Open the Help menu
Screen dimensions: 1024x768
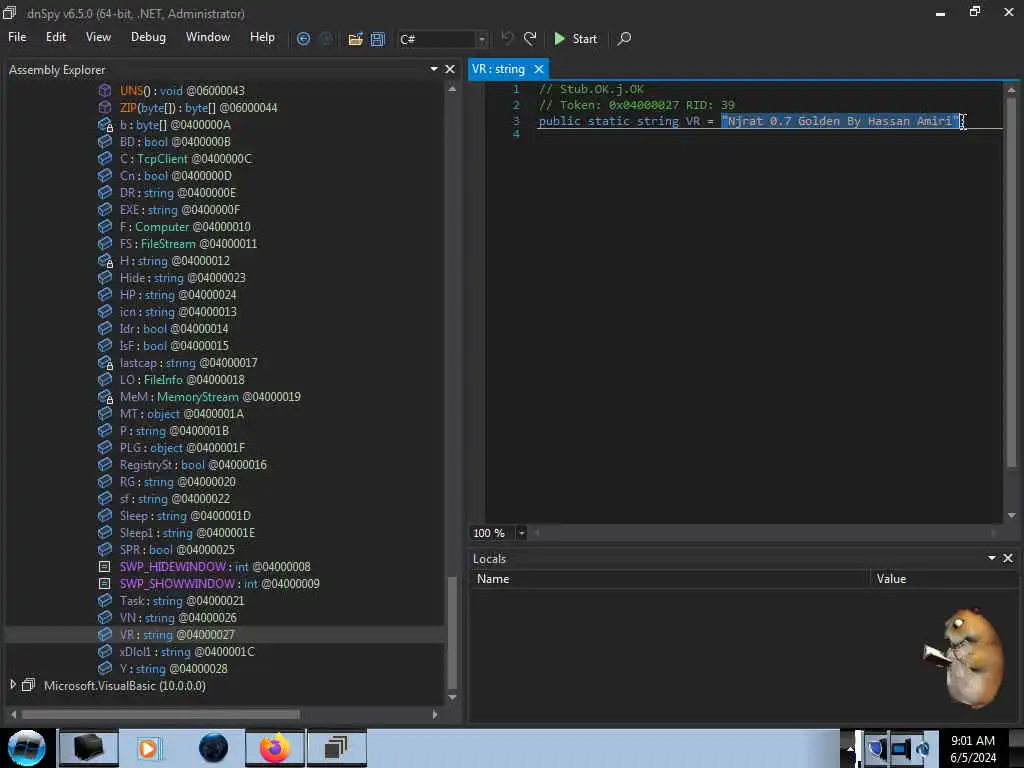click(x=262, y=37)
